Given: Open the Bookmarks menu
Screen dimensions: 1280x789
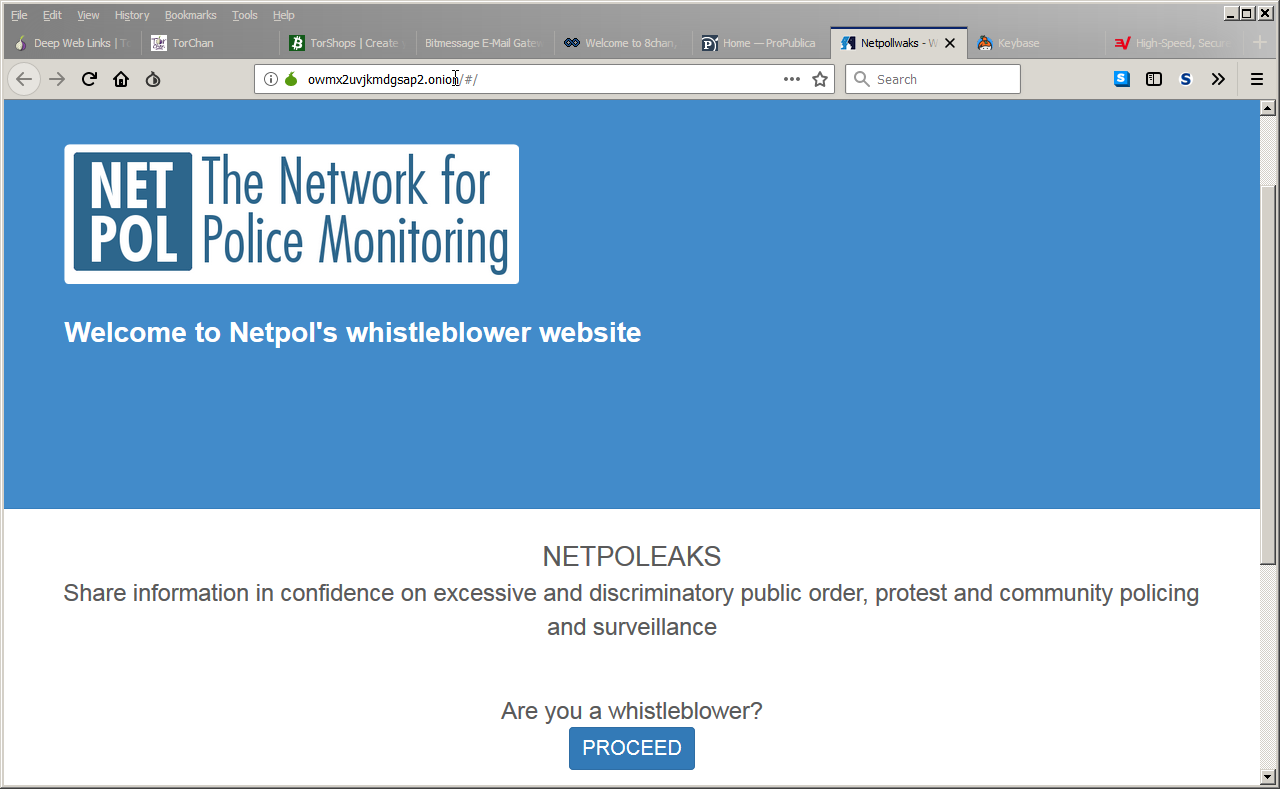Looking at the screenshot, I should click(x=190, y=15).
